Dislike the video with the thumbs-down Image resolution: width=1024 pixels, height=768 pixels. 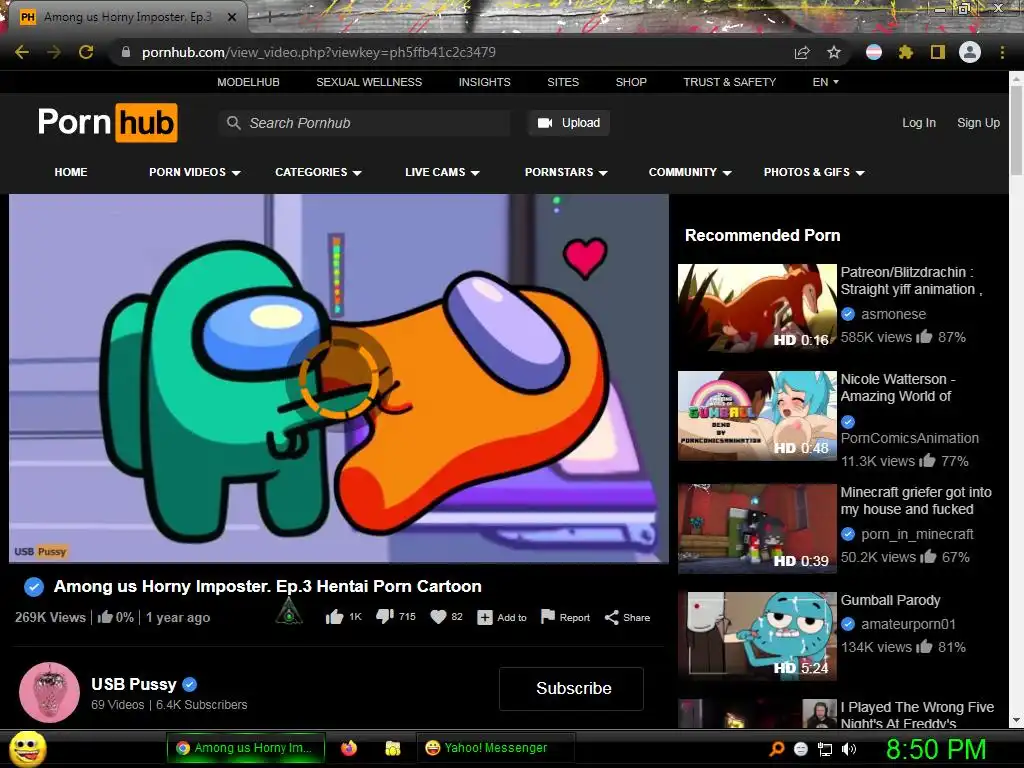tap(385, 616)
